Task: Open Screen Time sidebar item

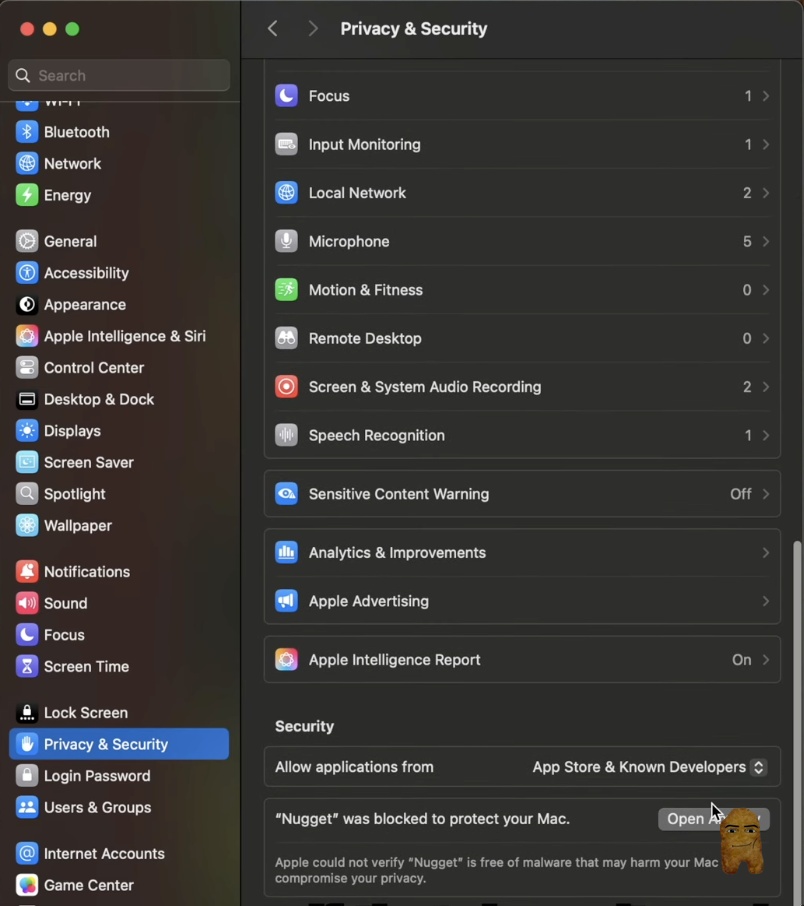Action: (119, 667)
